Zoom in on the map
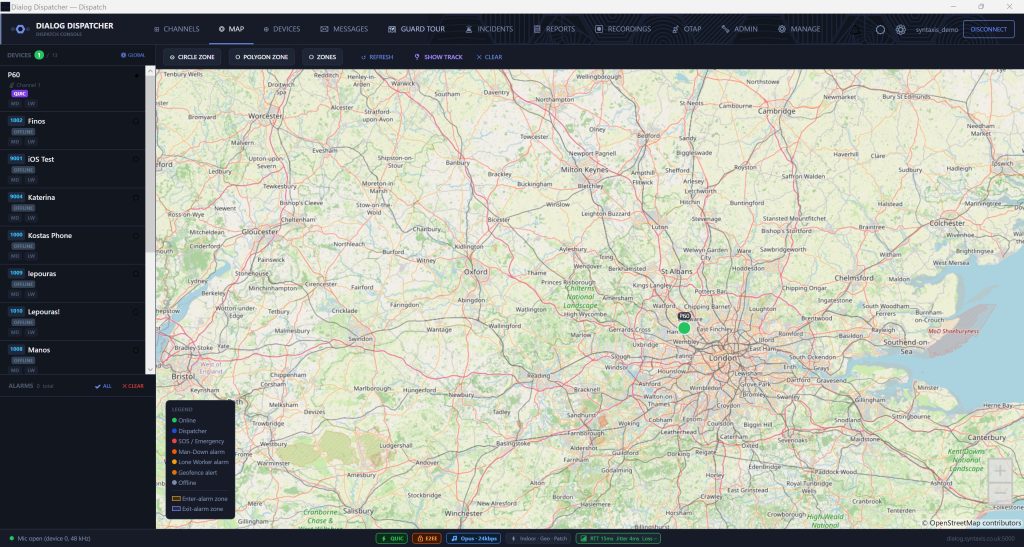Screen dimensions: 1024x547 tap(1000, 470)
